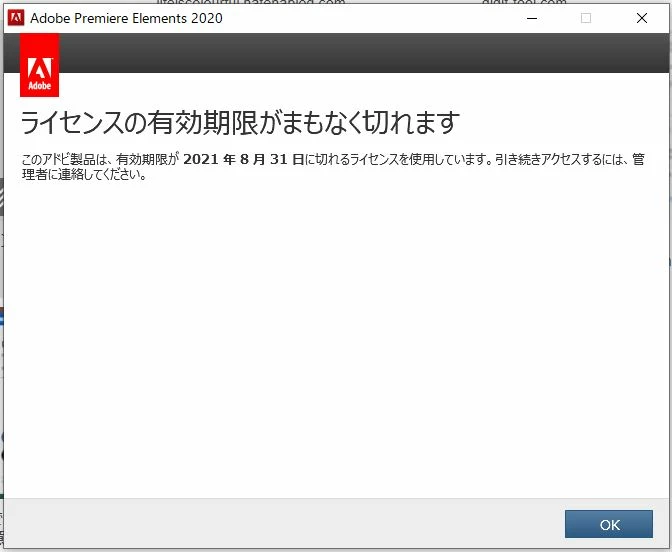Click the heading ライセンスの有効期限がまもなく切れます

tap(240, 122)
